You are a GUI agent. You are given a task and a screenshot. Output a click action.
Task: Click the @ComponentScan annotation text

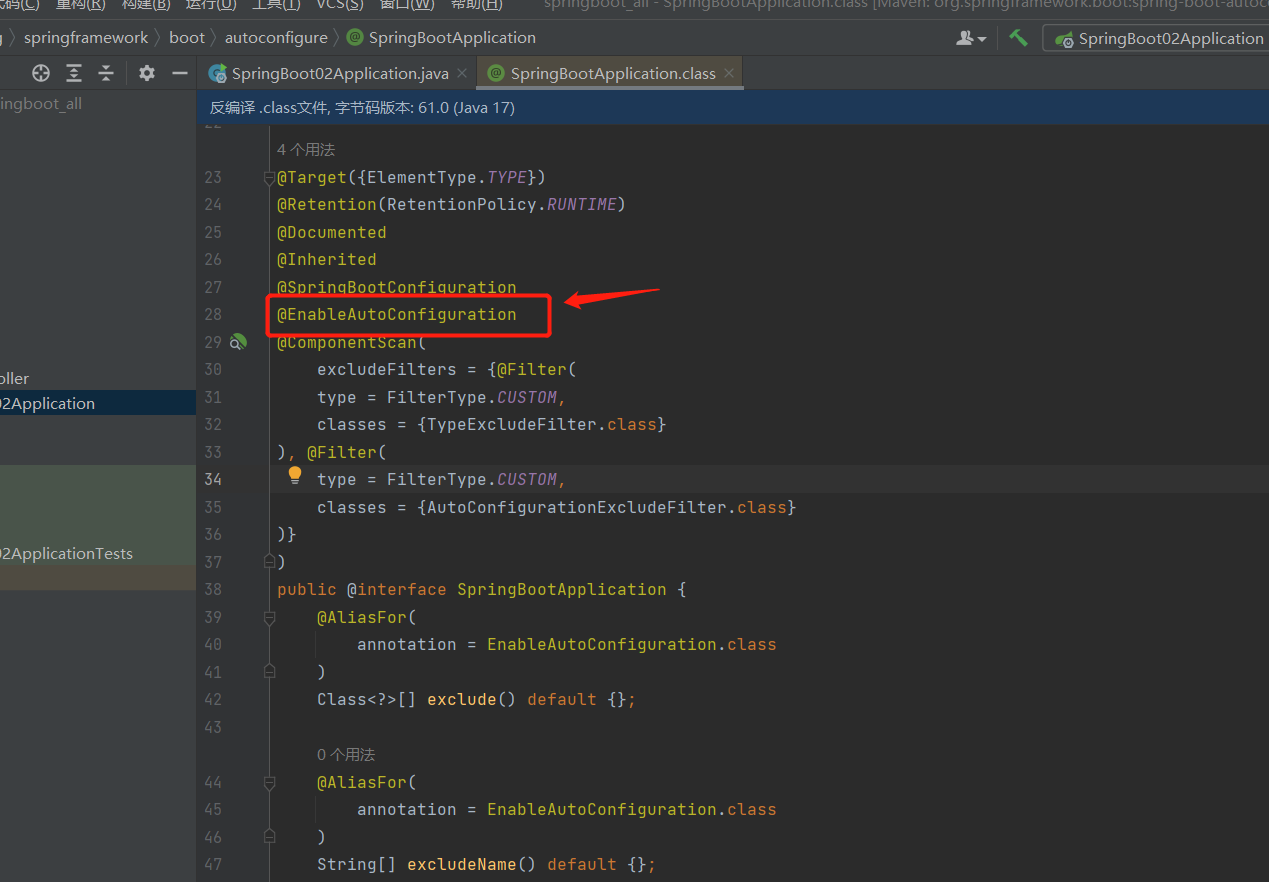(x=347, y=343)
